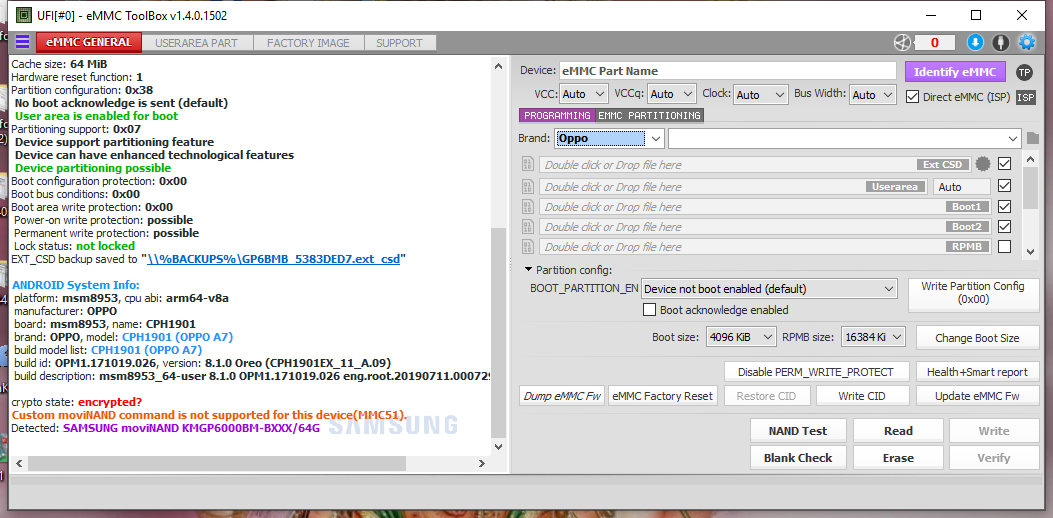The width and height of the screenshot is (1053, 518).
Task: Click the file icon of Ext CSD row
Action: point(528,165)
